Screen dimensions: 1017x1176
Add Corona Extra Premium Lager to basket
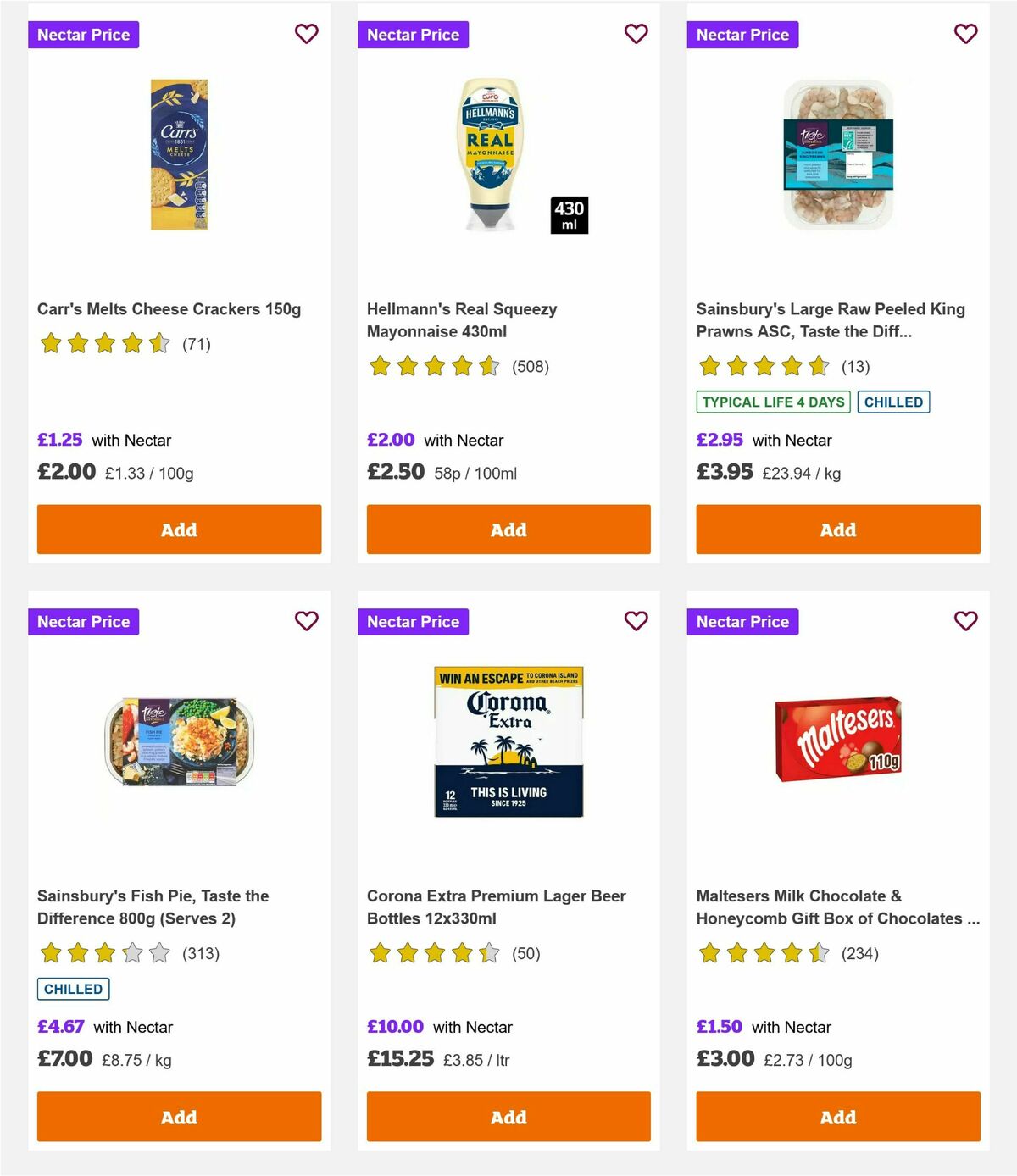click(x=508, y=1117)
